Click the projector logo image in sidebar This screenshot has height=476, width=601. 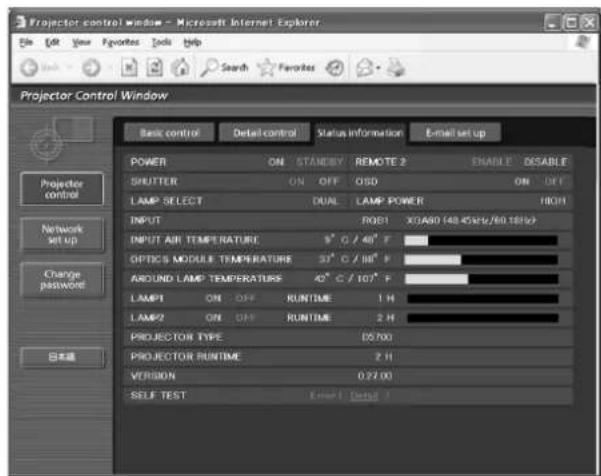61,140
